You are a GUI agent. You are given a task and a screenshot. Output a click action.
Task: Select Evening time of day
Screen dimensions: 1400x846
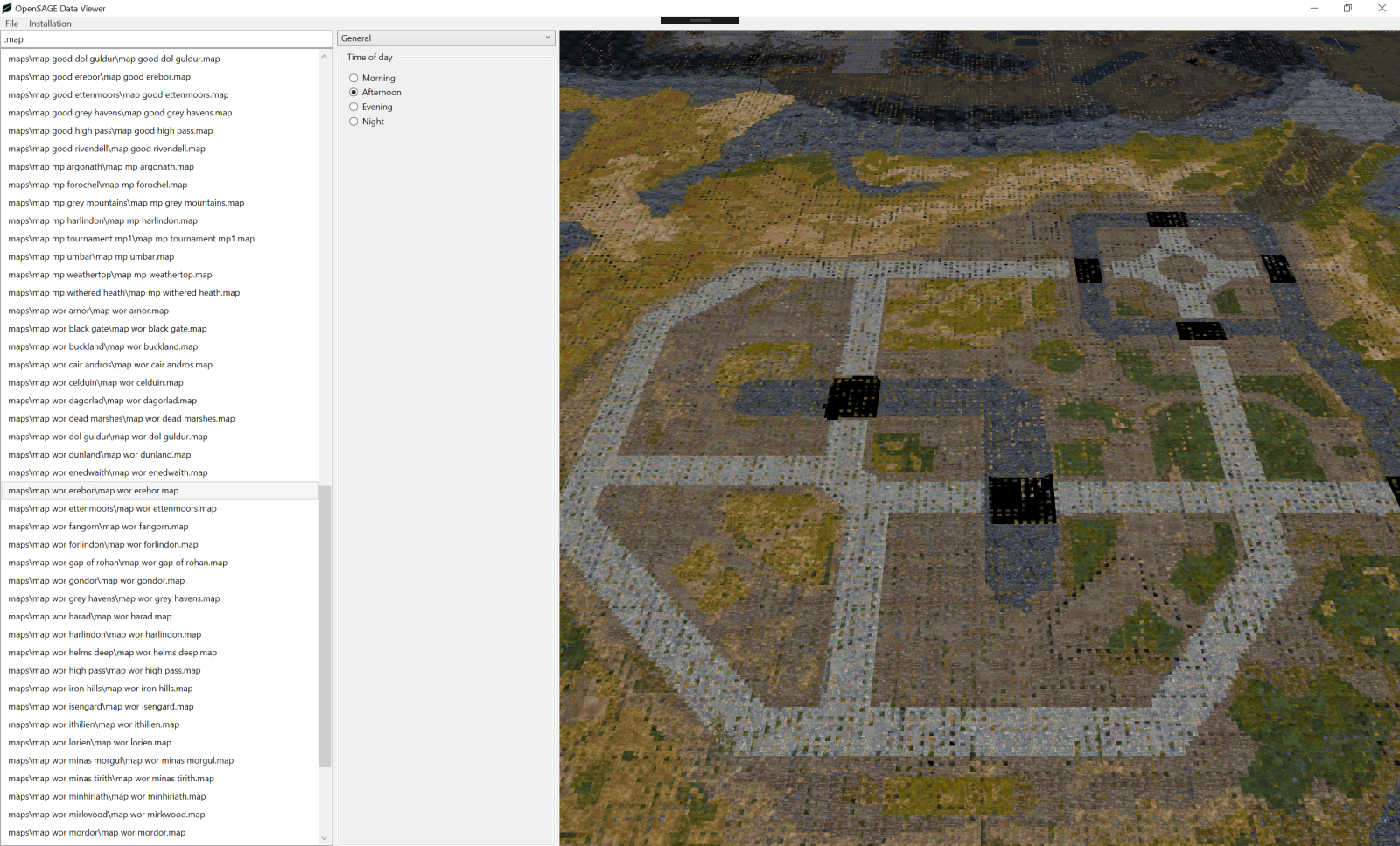click(x=371, y=107)
